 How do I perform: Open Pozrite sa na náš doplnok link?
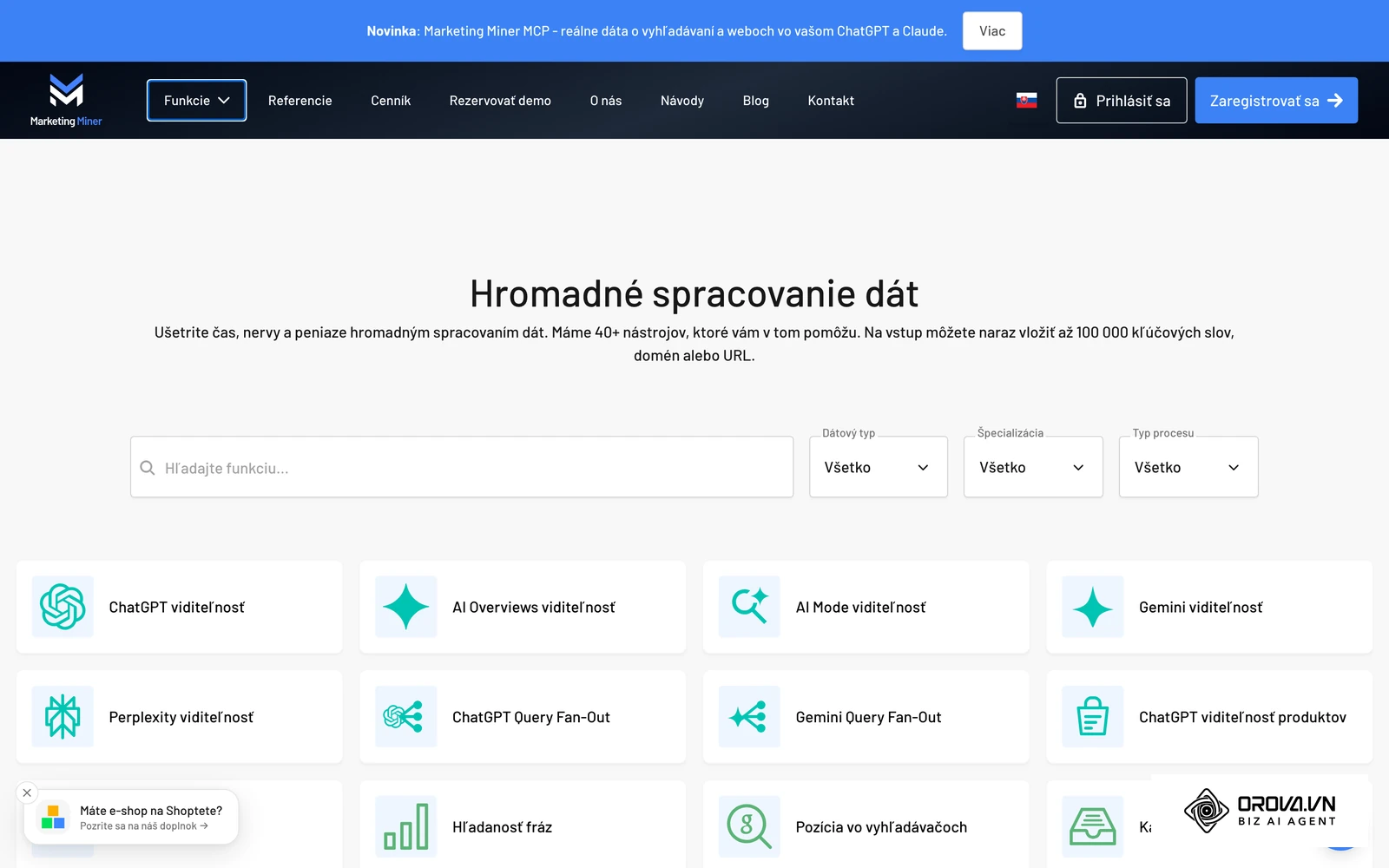click(144, 826)
